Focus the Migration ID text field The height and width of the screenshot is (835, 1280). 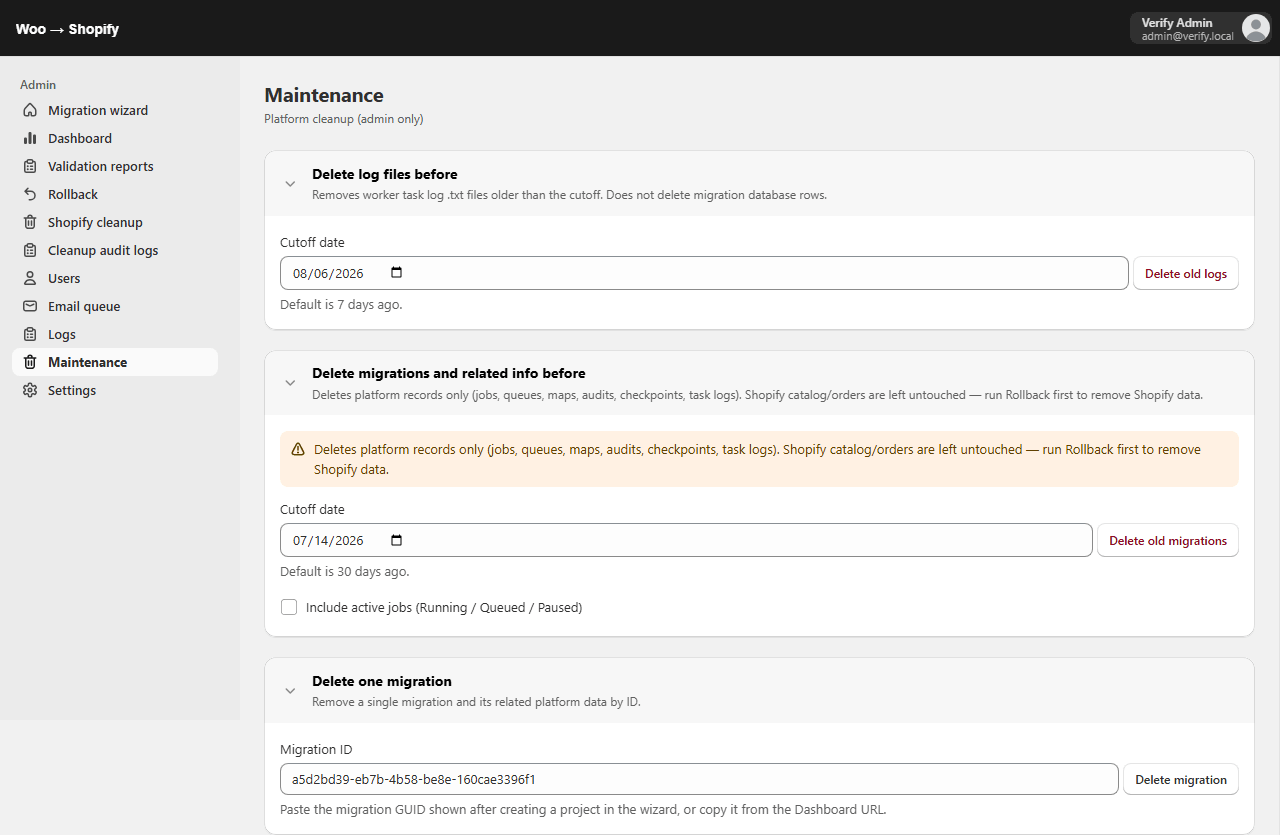tap(699, 779)
